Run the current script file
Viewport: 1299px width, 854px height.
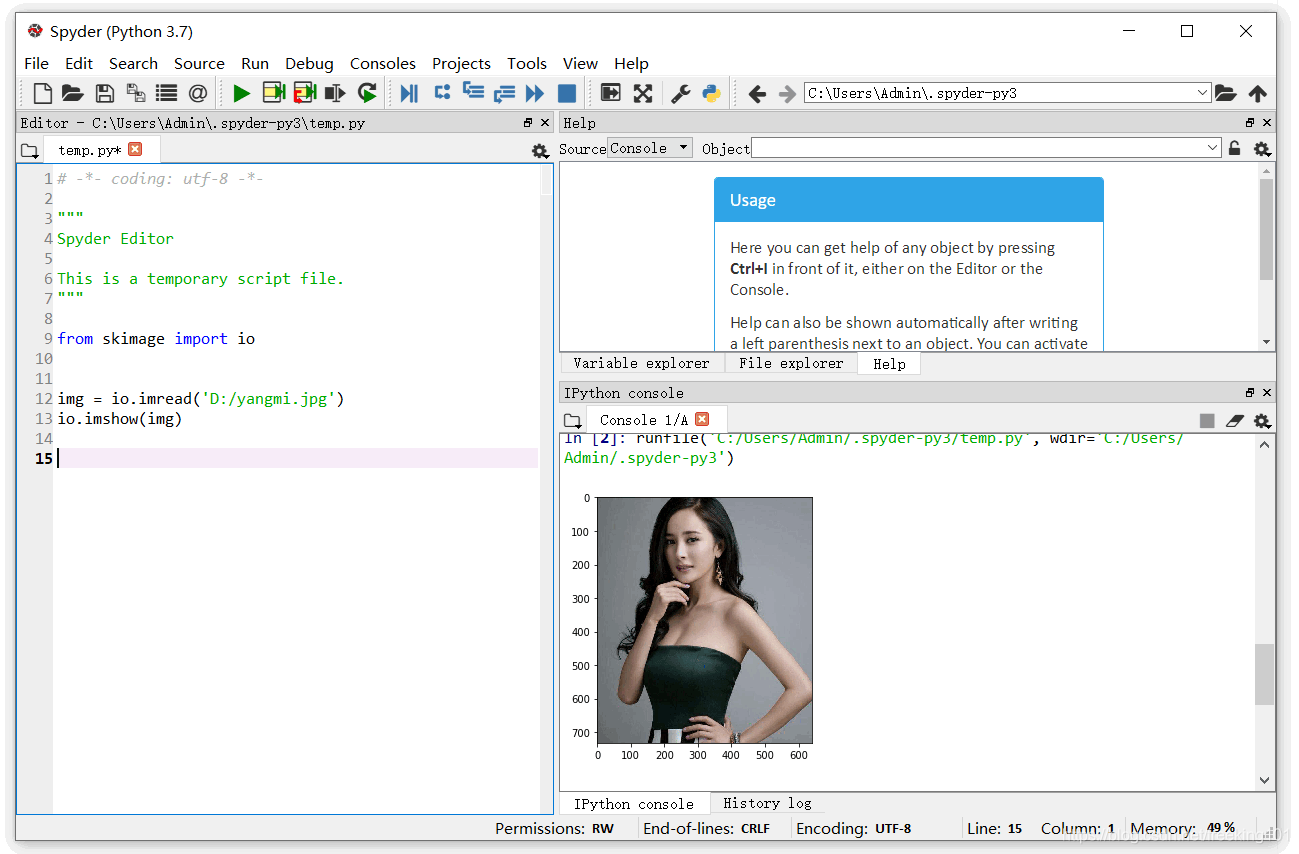pos(240,92)
